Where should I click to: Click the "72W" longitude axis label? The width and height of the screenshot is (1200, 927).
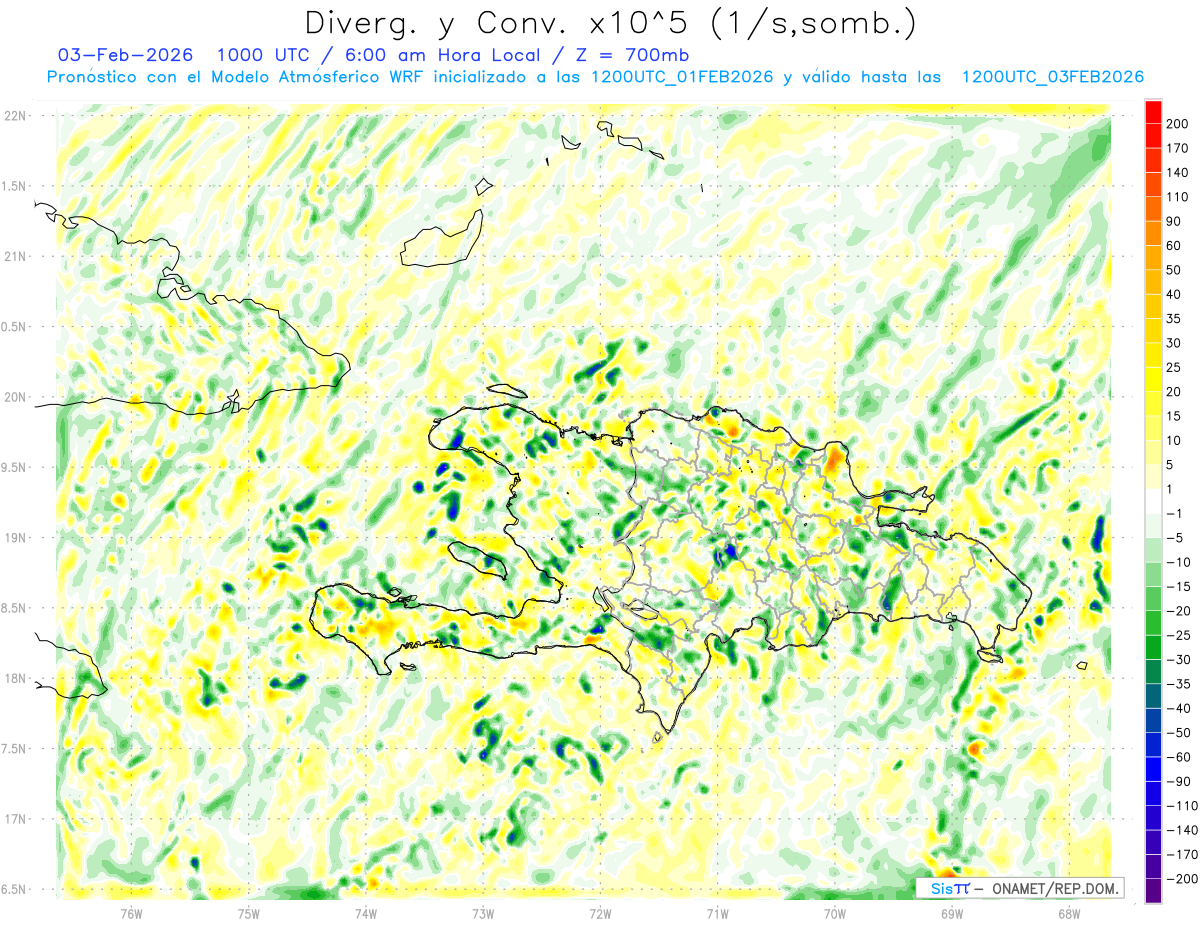pyautogui.click(x=600, y=913)
